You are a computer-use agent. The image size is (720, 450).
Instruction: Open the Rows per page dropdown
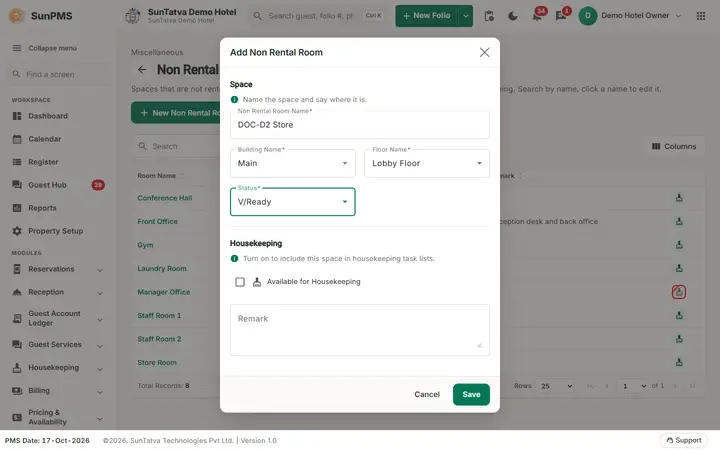pyautogui.click(x=556, y=386)
